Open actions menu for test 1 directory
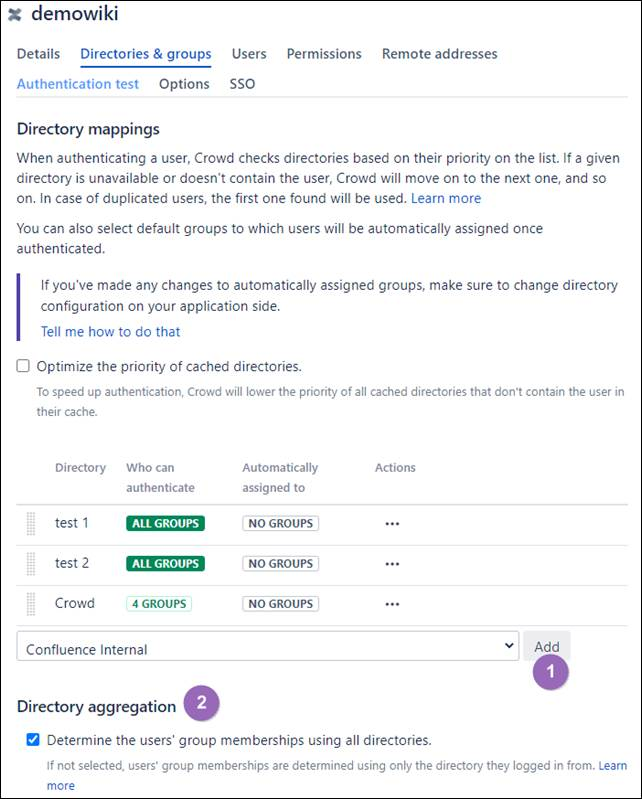Image resolution: width=642 pixels, height=799 pixels. 392,524
